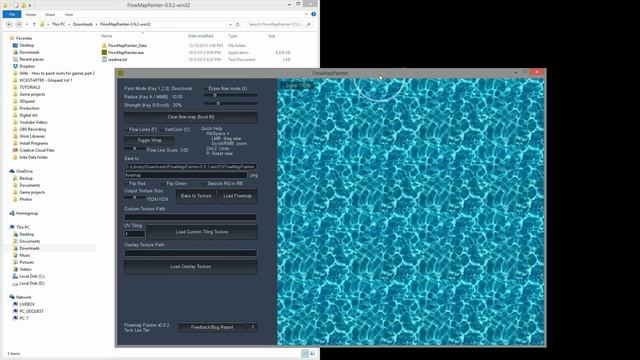Toggle Flow Lines (F) checkbox
The width and height of the screenshot is (640, 360).
tap(126, 129)
